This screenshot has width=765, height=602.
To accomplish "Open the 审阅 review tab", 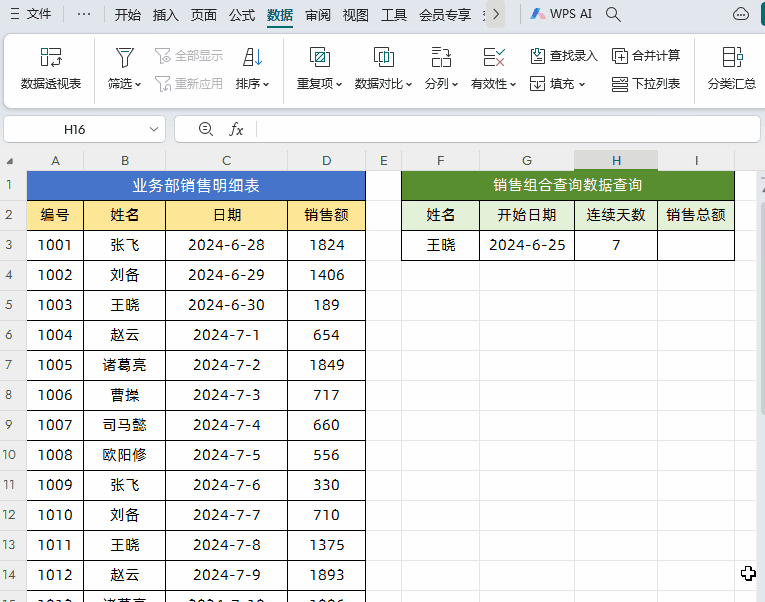I will click(318, 15).
